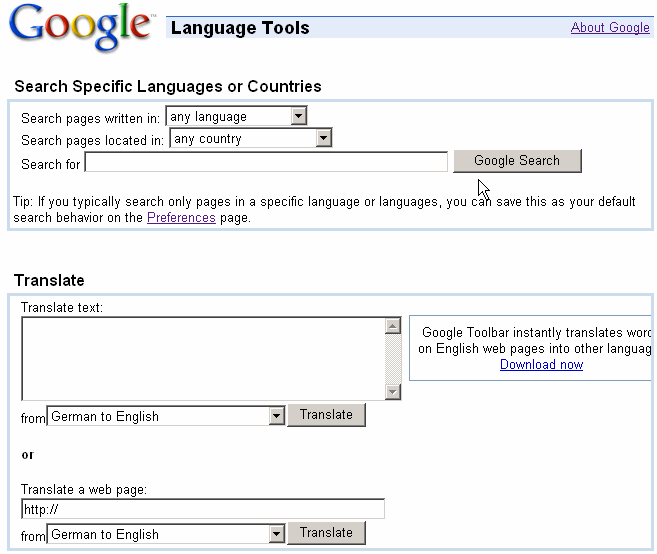Click Translate button for the web page
Image resolution: width=657 pixels, height=554 pixels.
326,533
